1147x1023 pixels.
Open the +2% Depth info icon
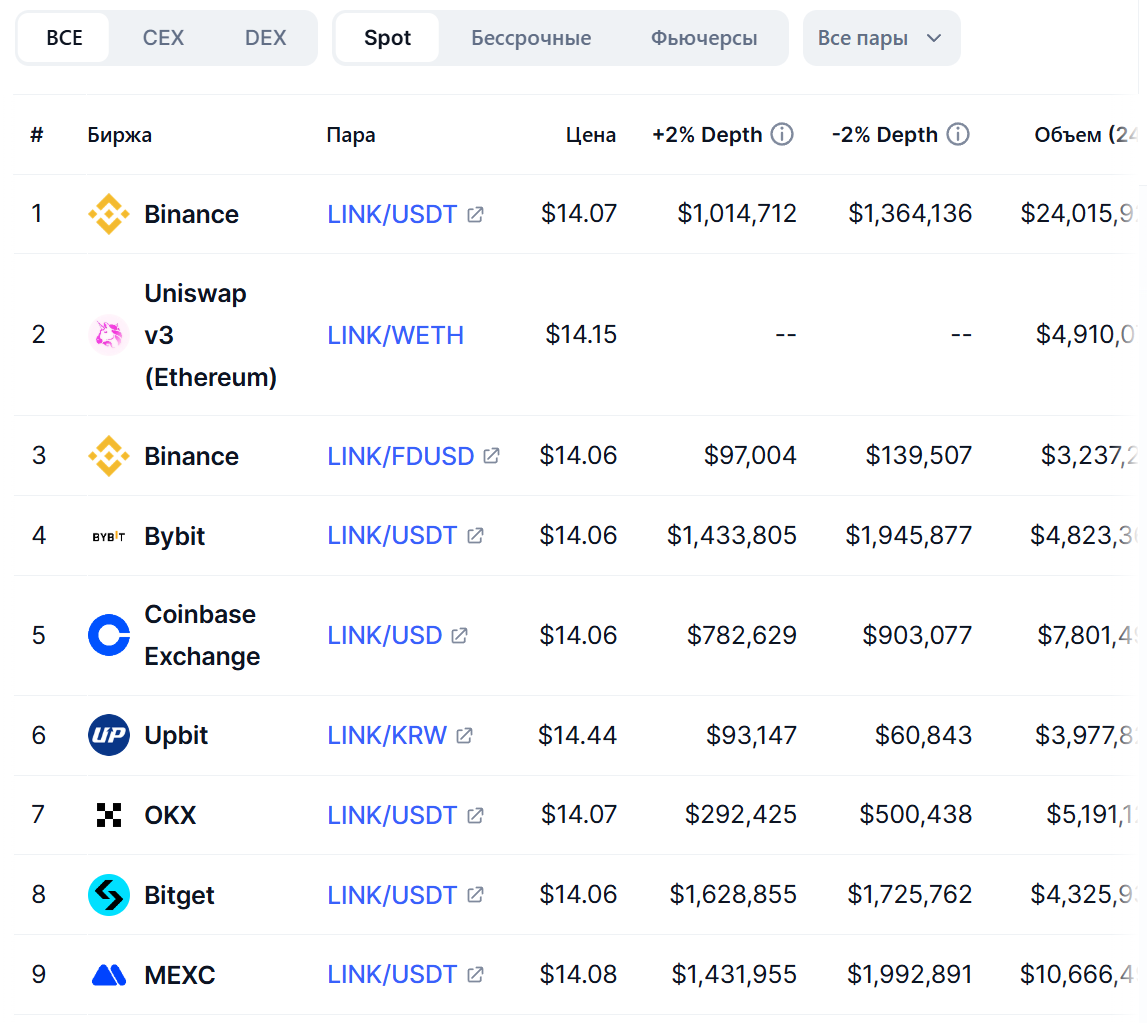pyautogui.click(x=782, y=135)
